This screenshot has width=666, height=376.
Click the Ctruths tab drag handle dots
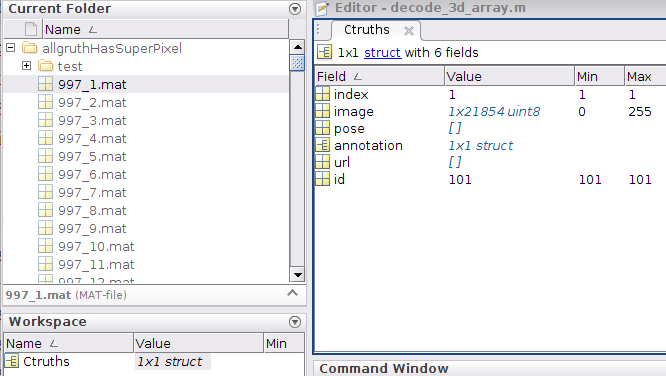click(318, 30)
